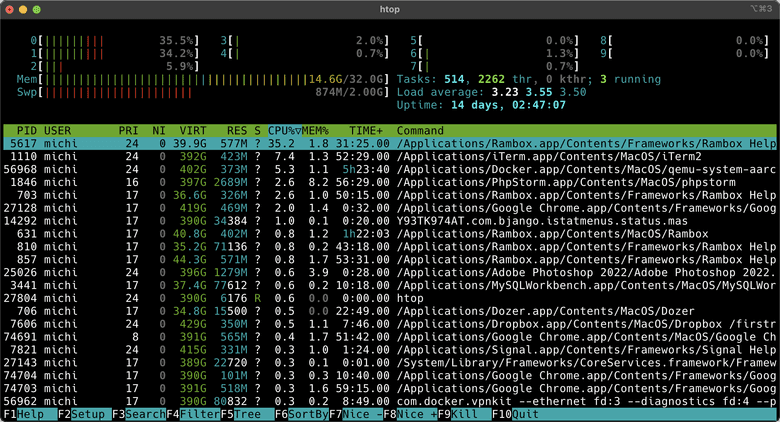Open the F6 SortBy menu

click(x=301, y=414)
